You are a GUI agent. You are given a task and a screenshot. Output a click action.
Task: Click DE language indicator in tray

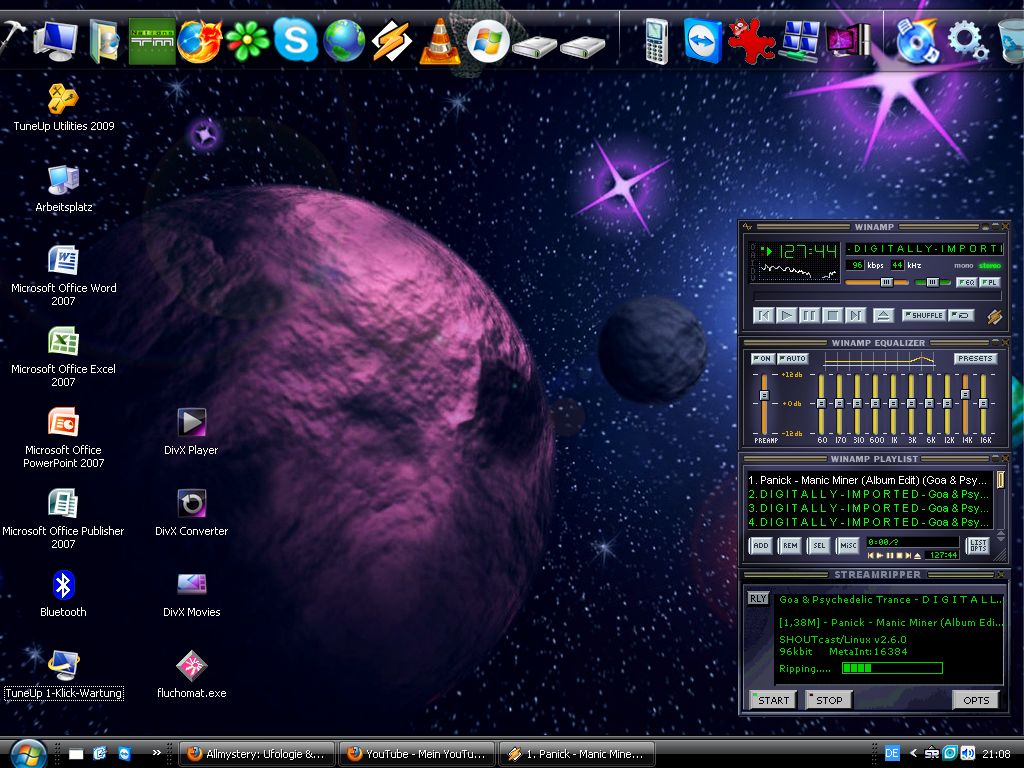(891, 753)
